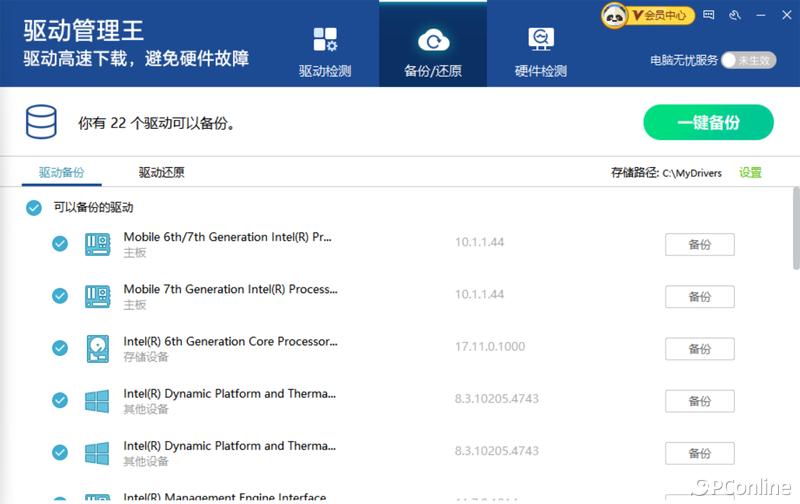Click the cloud restore icon above 备份/还原

click(433, 40)
